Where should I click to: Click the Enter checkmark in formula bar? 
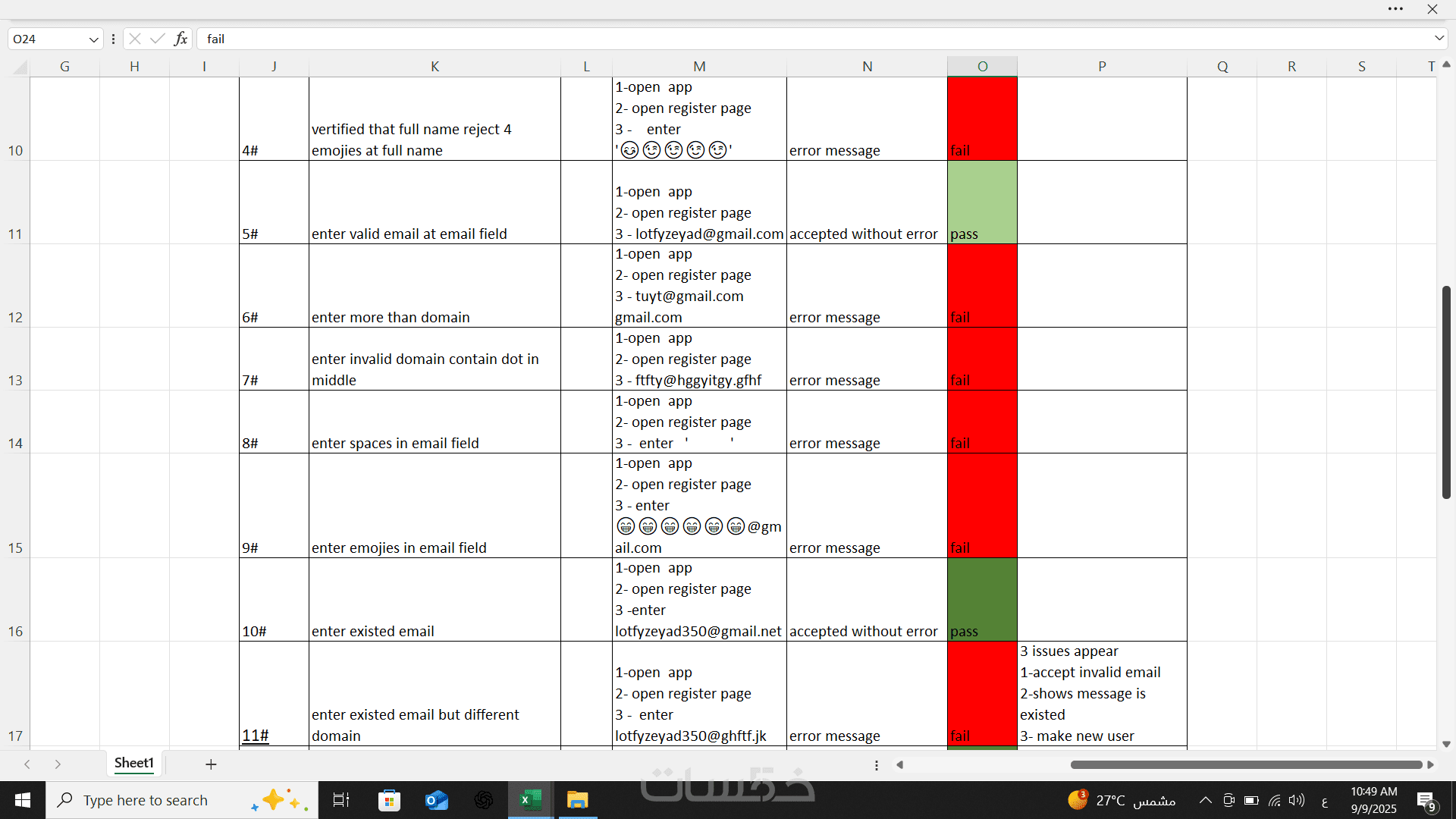tap(157, 39)
